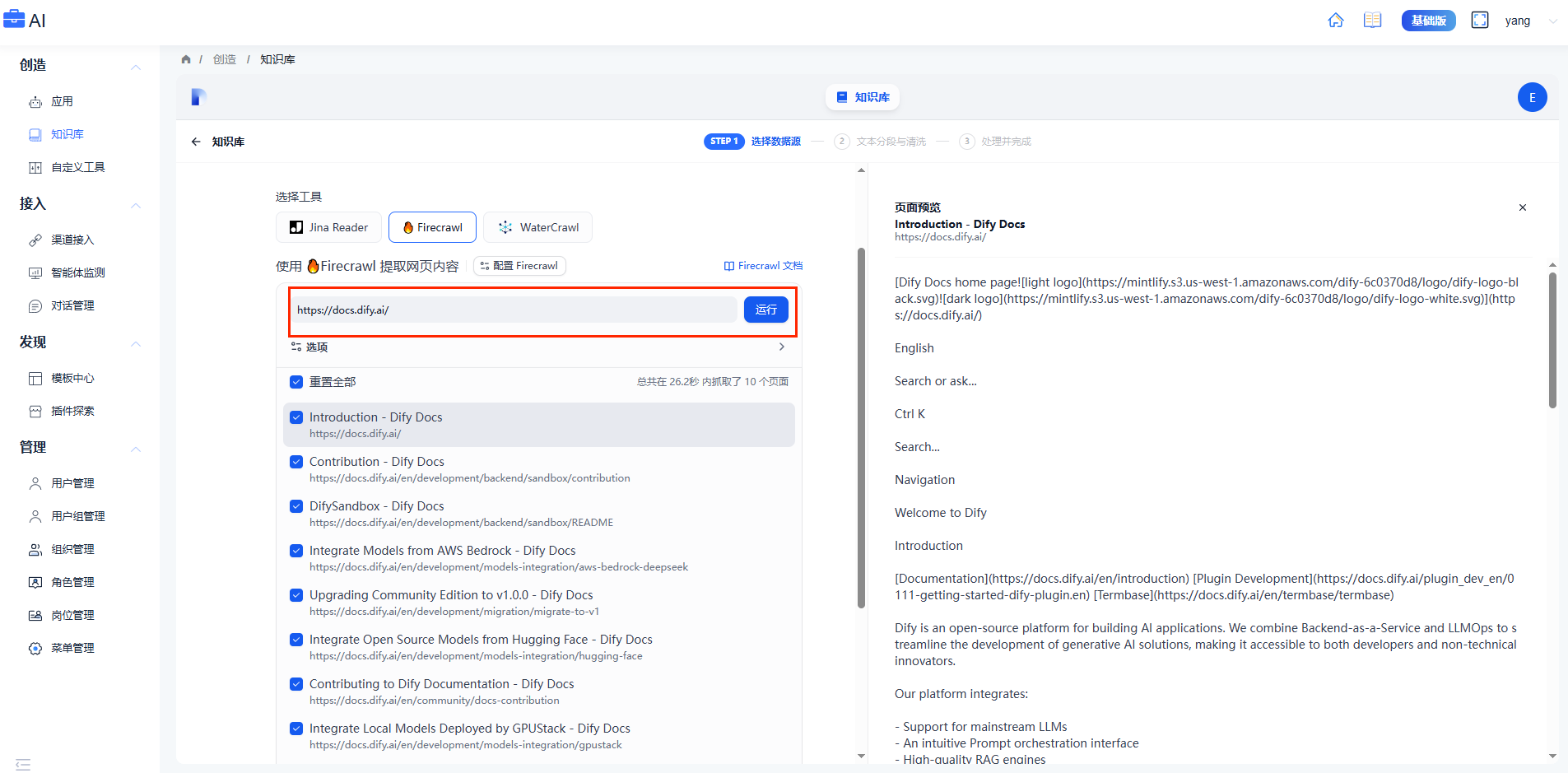Click step 2 文本分段与清洗
This screenshot has width=1568, height=773.
(880, 142)
